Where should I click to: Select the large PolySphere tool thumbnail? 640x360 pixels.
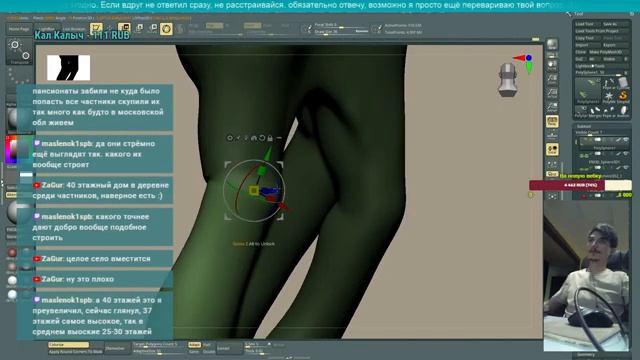[587, 89]
